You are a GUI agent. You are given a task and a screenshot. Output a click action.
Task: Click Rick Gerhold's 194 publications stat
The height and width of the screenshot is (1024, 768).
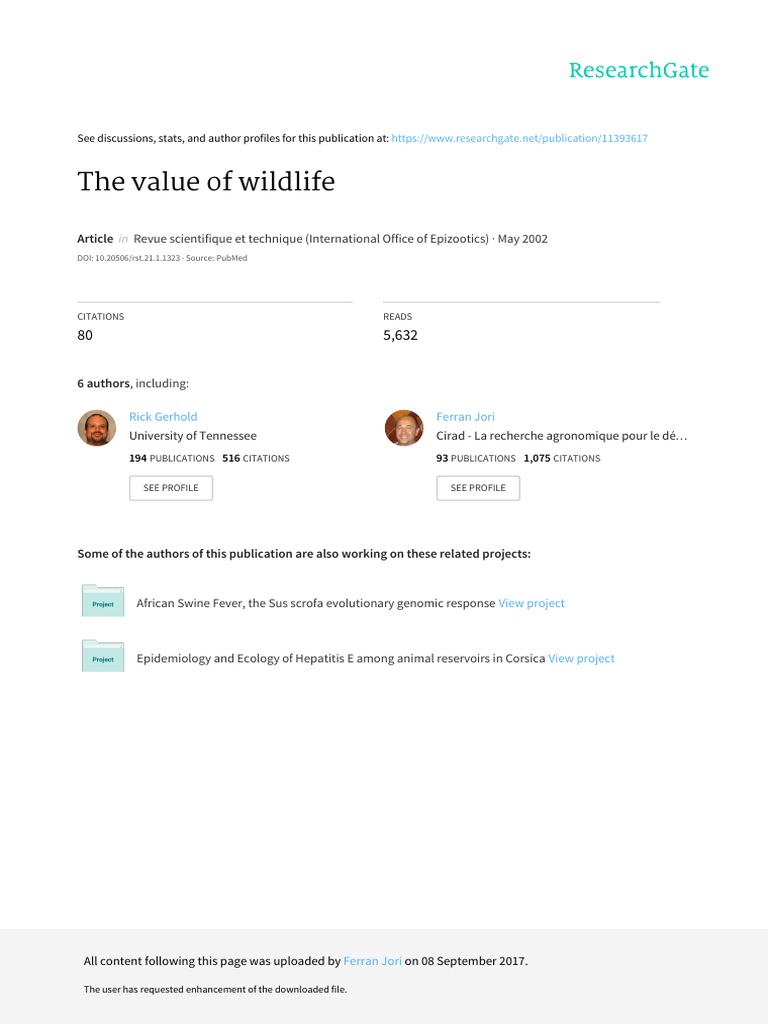click(171, 458)
